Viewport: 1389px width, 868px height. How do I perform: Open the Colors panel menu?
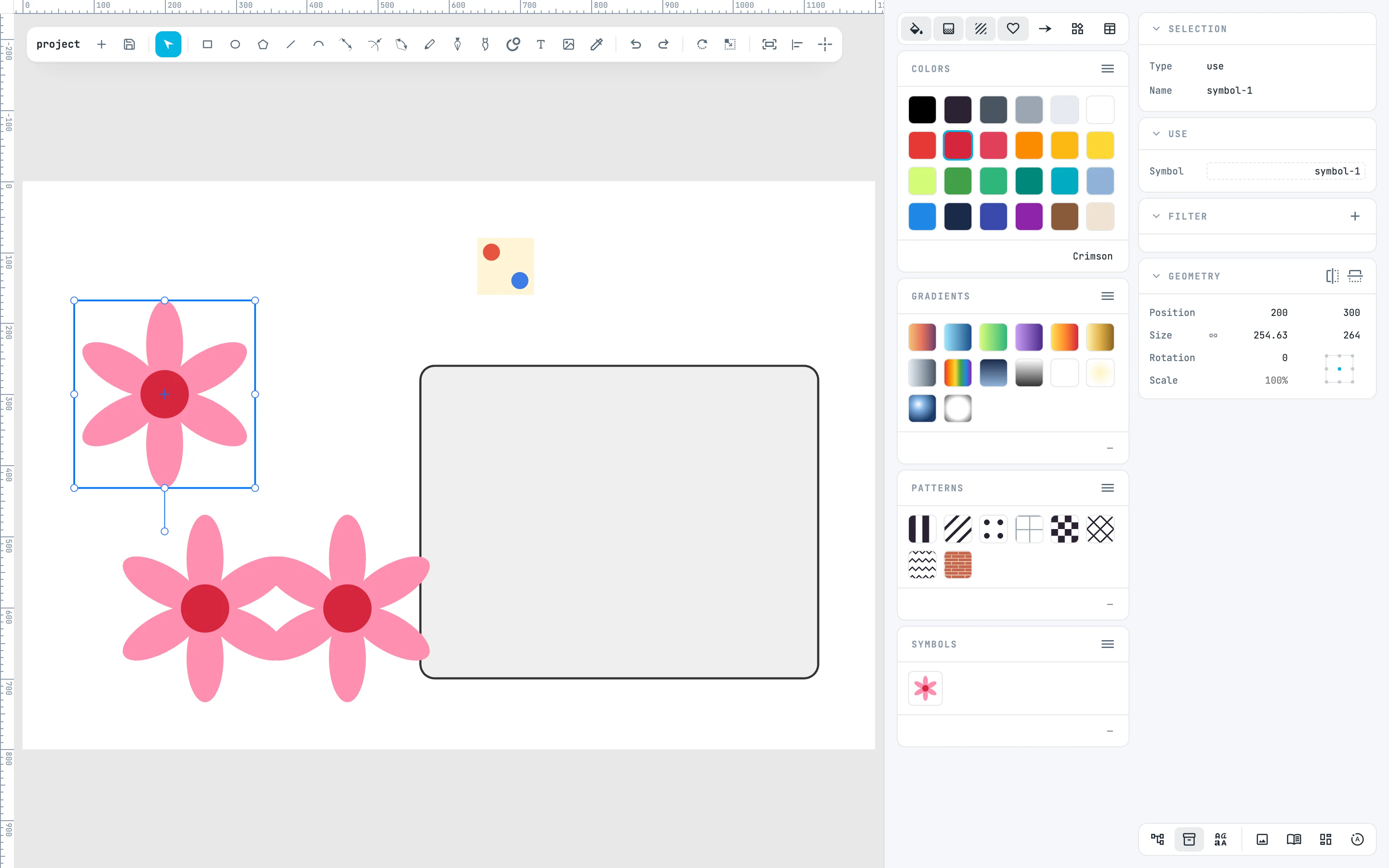(1108, 69)
